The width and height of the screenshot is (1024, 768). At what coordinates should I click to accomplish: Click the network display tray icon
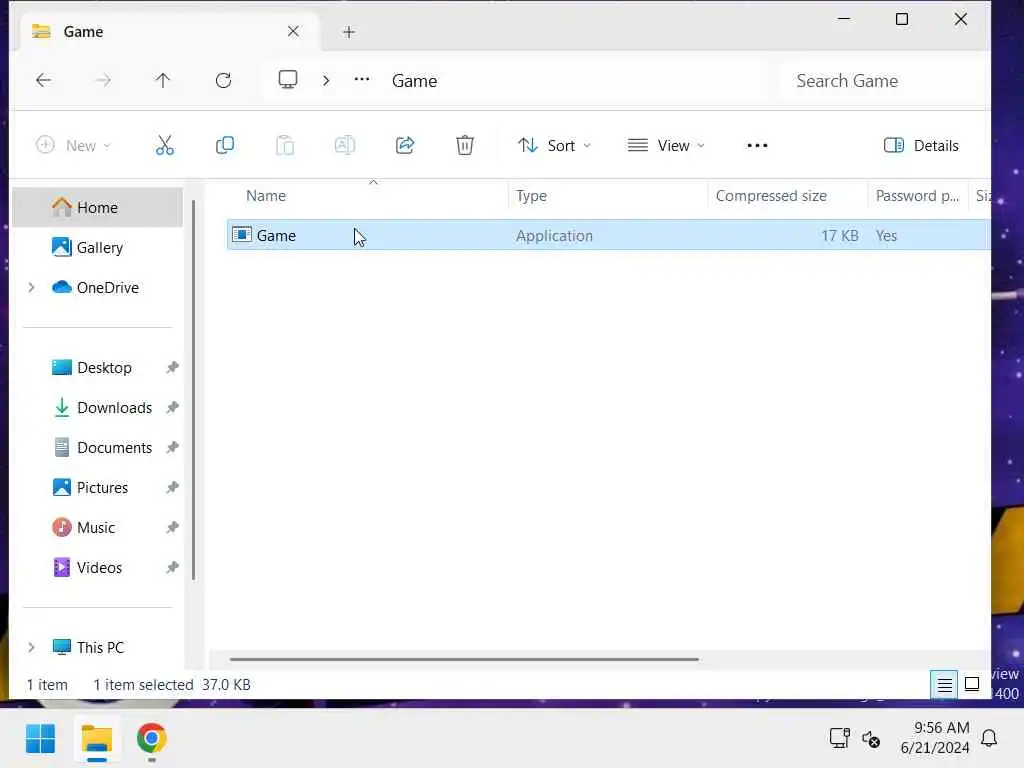(839, 738)
